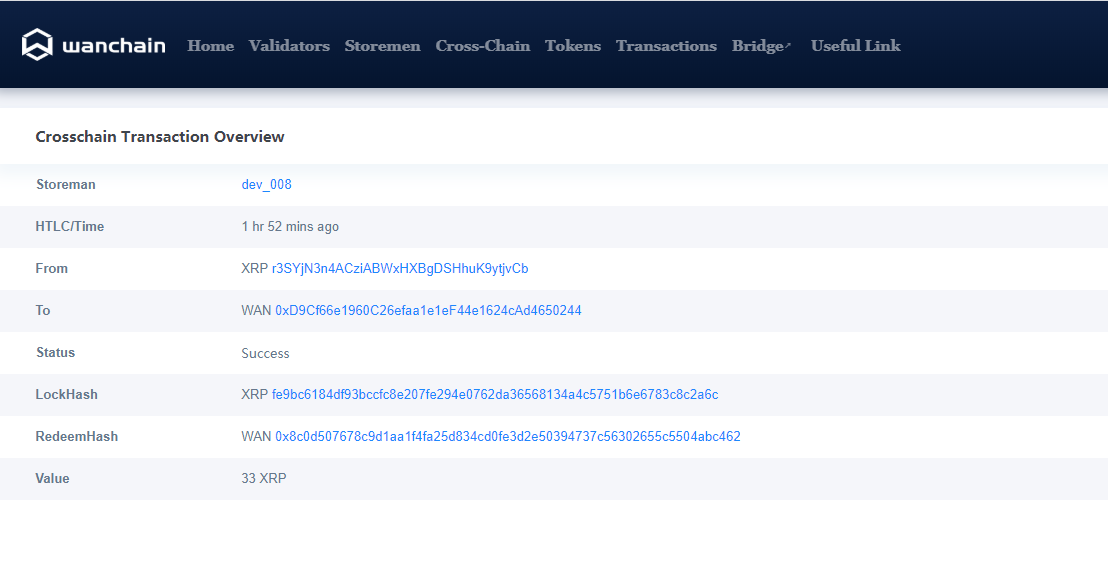Screen dimensions: 1108x584
Task: Click the Crosschain Transaction Overview heading
Action: pyautogui.click(x=160, y=136)
